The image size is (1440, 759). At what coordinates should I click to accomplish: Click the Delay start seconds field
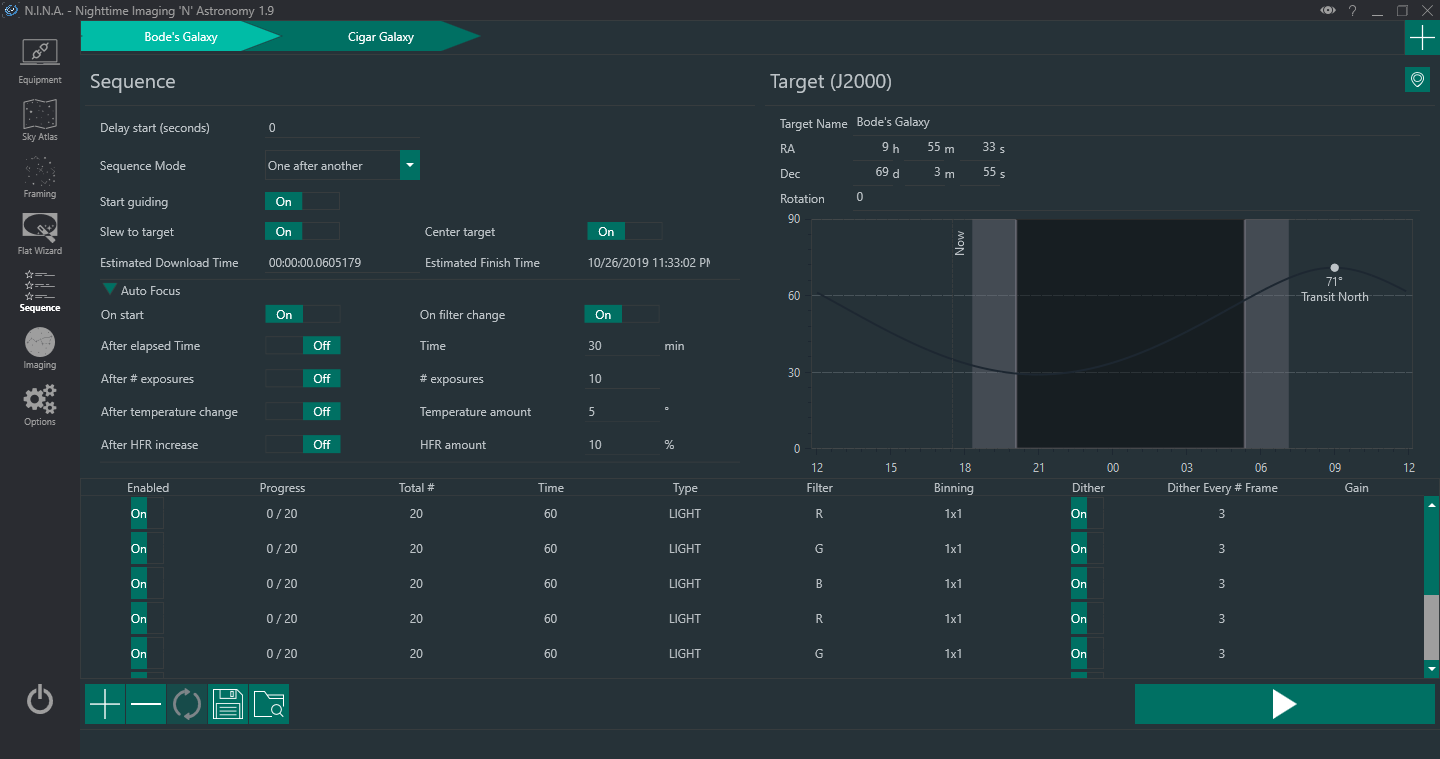pos(342,128)
